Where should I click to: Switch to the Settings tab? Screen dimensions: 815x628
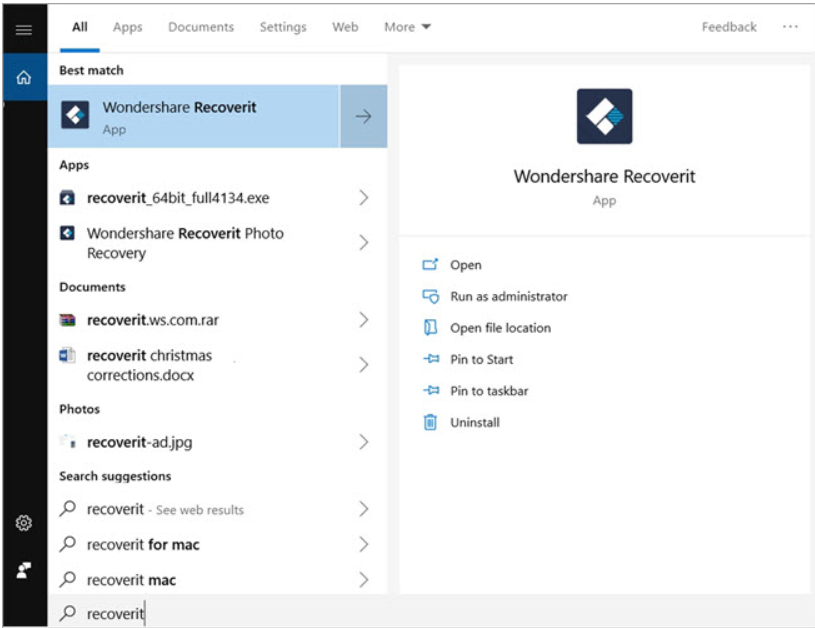point(283,27)
